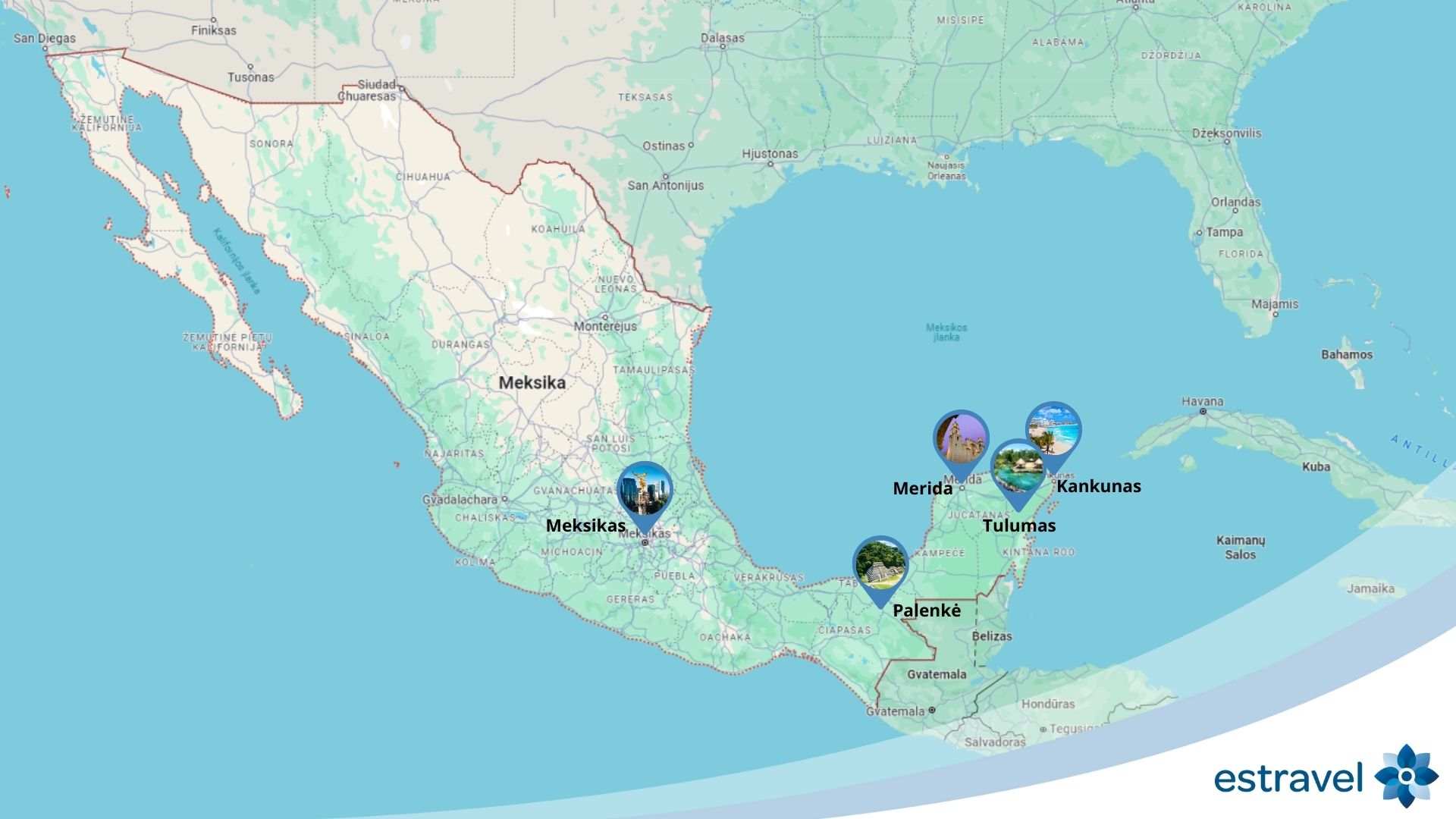Click the Gvadalachara city label
This screenshot has height=819, width=1456.
(460, 500)
